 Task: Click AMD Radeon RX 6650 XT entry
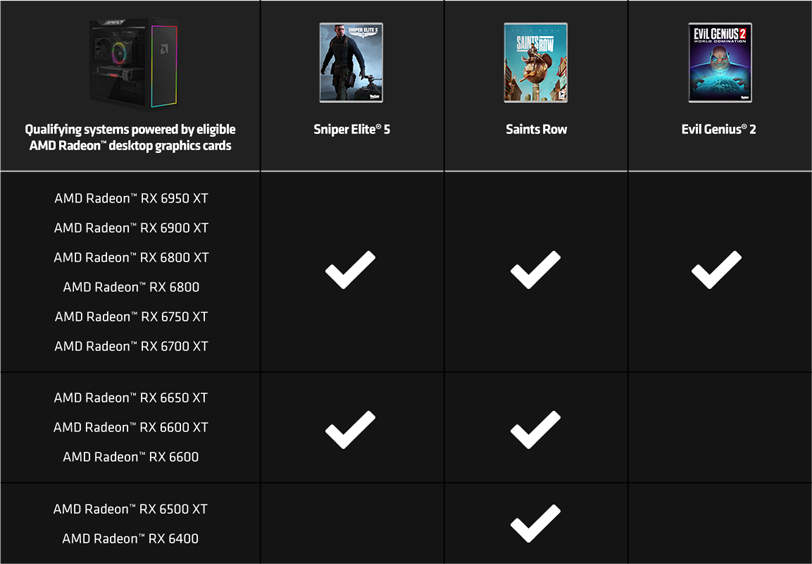coord(130,398)
